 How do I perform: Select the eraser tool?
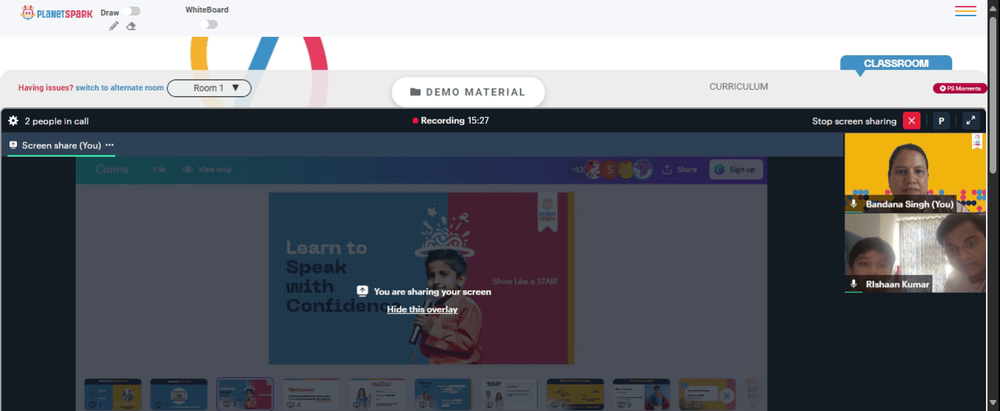[x=131, y=26]
